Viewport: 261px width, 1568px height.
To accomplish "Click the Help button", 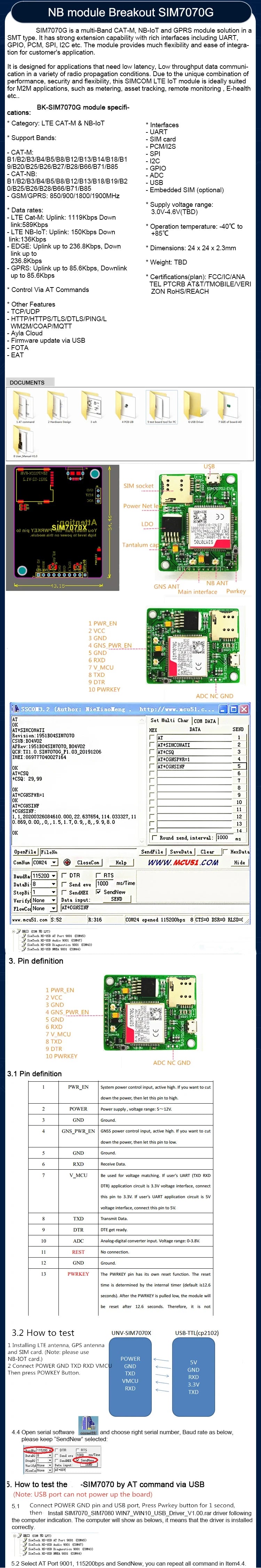I will point(121,862).
